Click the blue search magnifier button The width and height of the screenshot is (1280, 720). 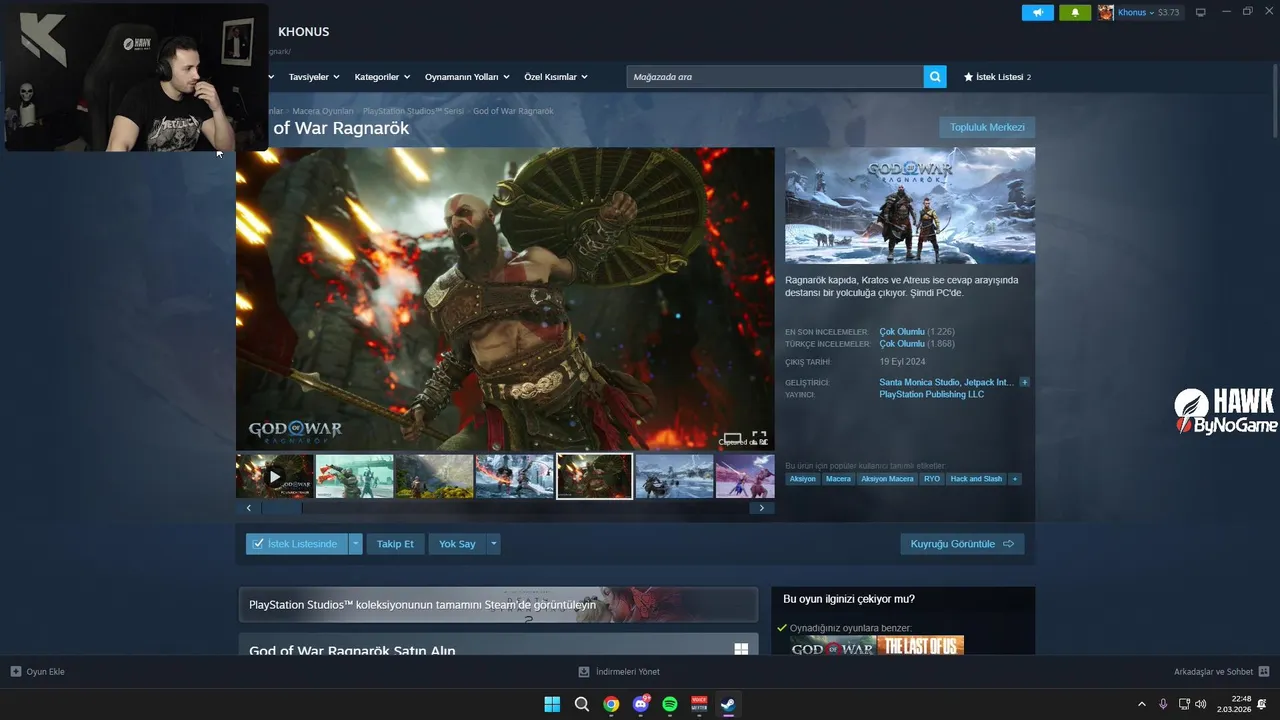tap(935, 77)
